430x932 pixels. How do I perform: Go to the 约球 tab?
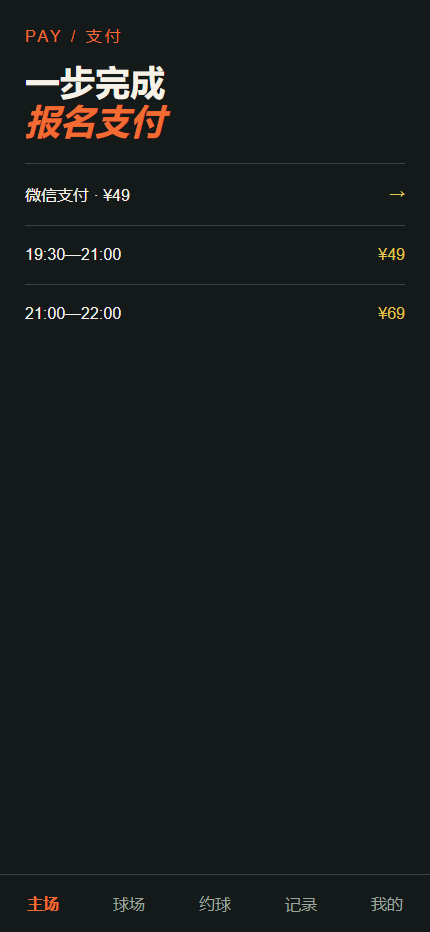pos(215,904)
